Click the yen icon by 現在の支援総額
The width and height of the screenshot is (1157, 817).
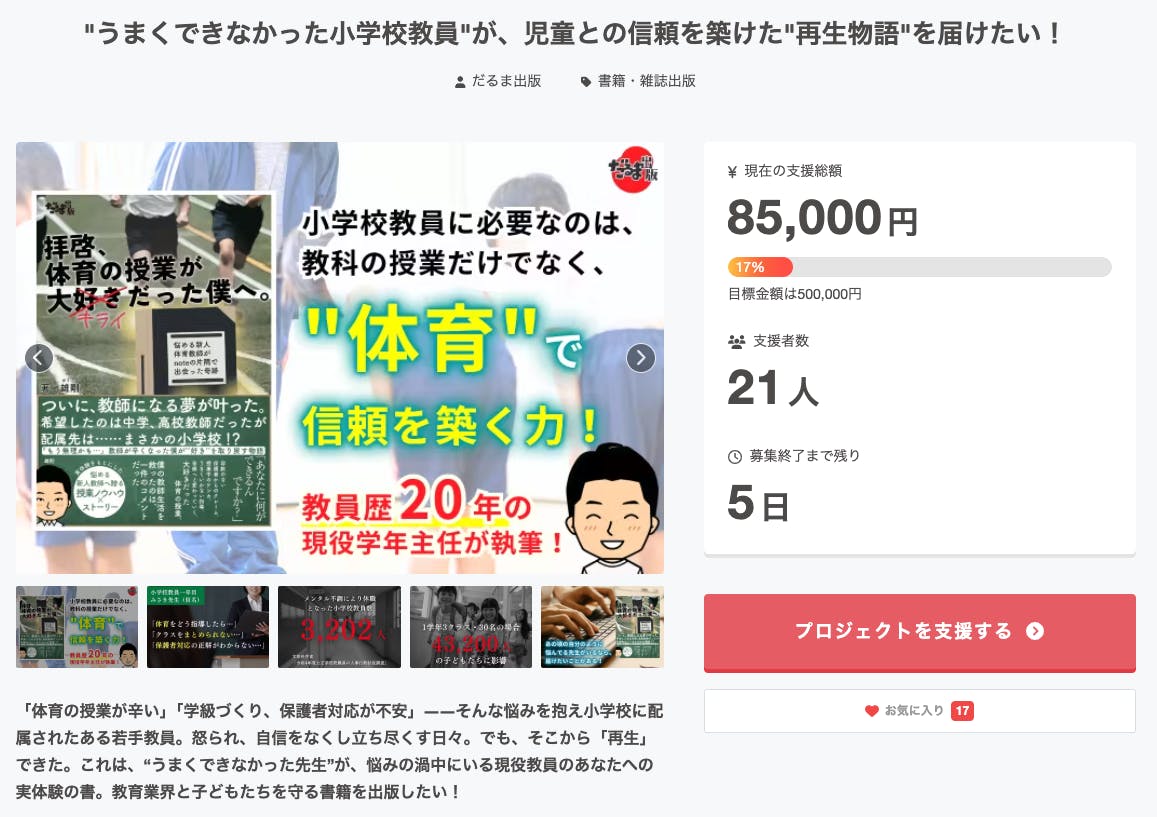tap(732, 172)
